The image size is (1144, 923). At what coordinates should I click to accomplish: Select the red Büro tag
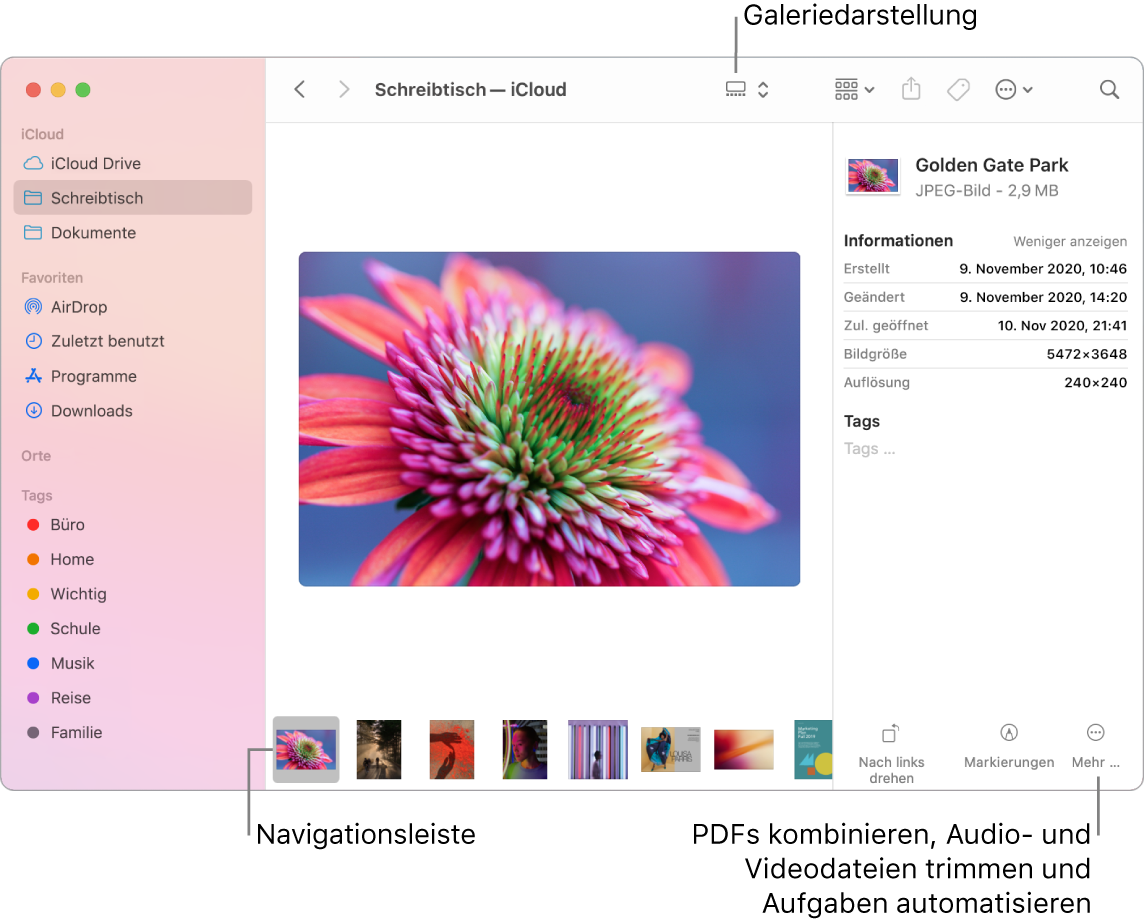click(66, 524)
